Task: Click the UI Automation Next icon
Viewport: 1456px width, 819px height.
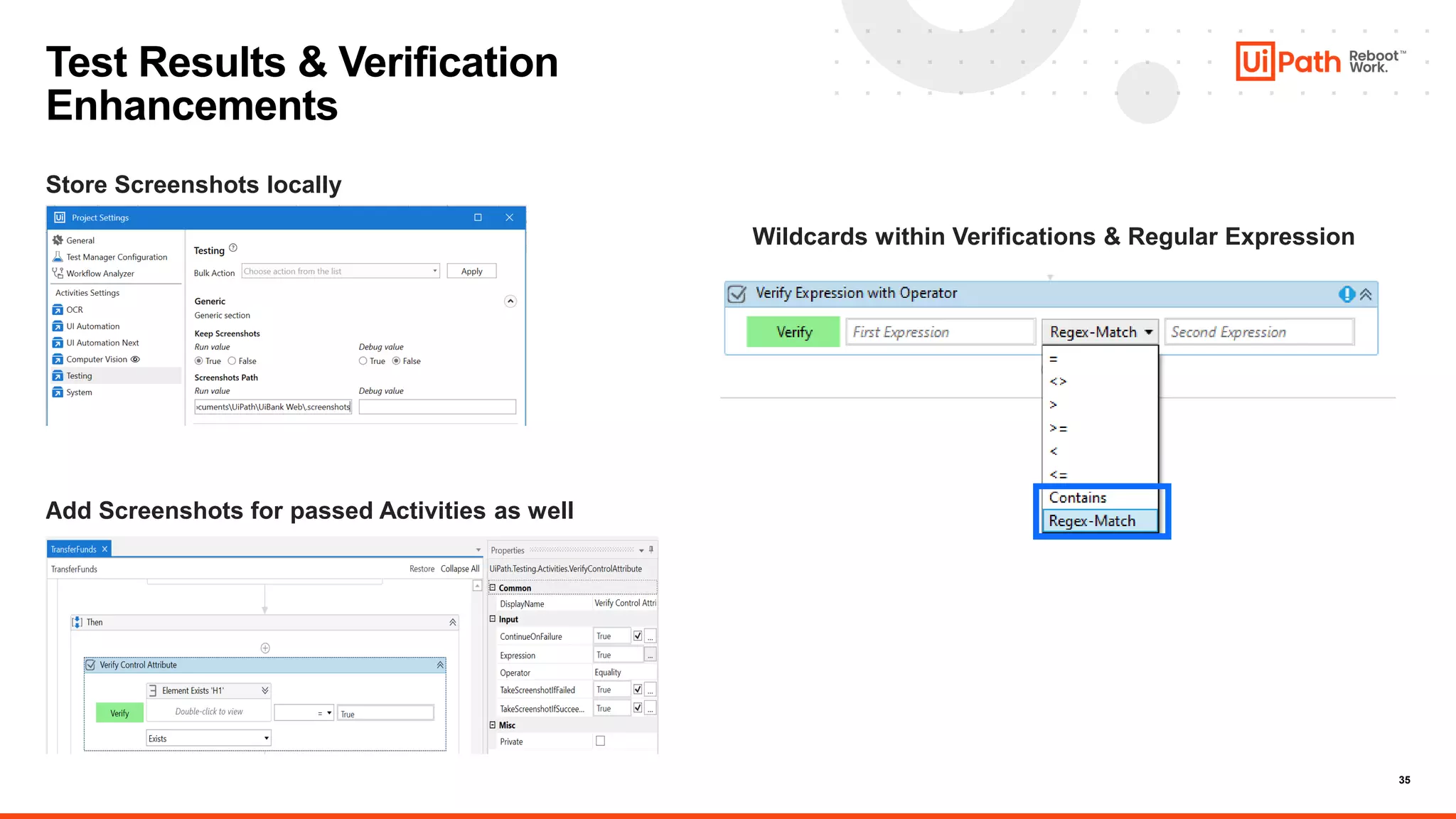Action: coord(58,343)
